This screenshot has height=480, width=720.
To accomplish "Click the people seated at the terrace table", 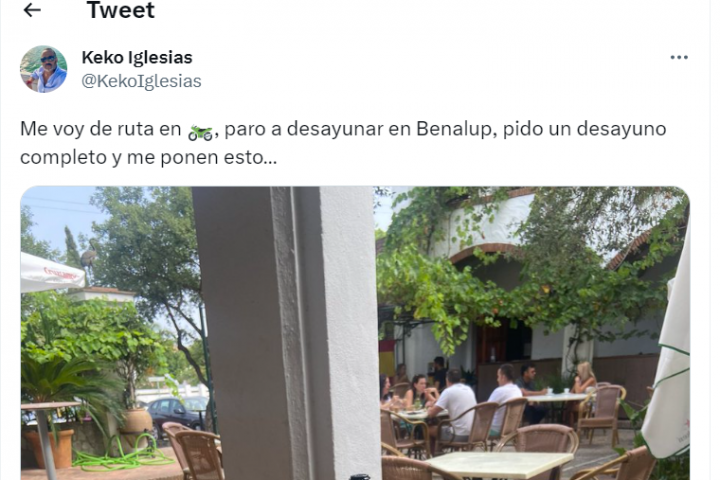I will tap(487, 397).
